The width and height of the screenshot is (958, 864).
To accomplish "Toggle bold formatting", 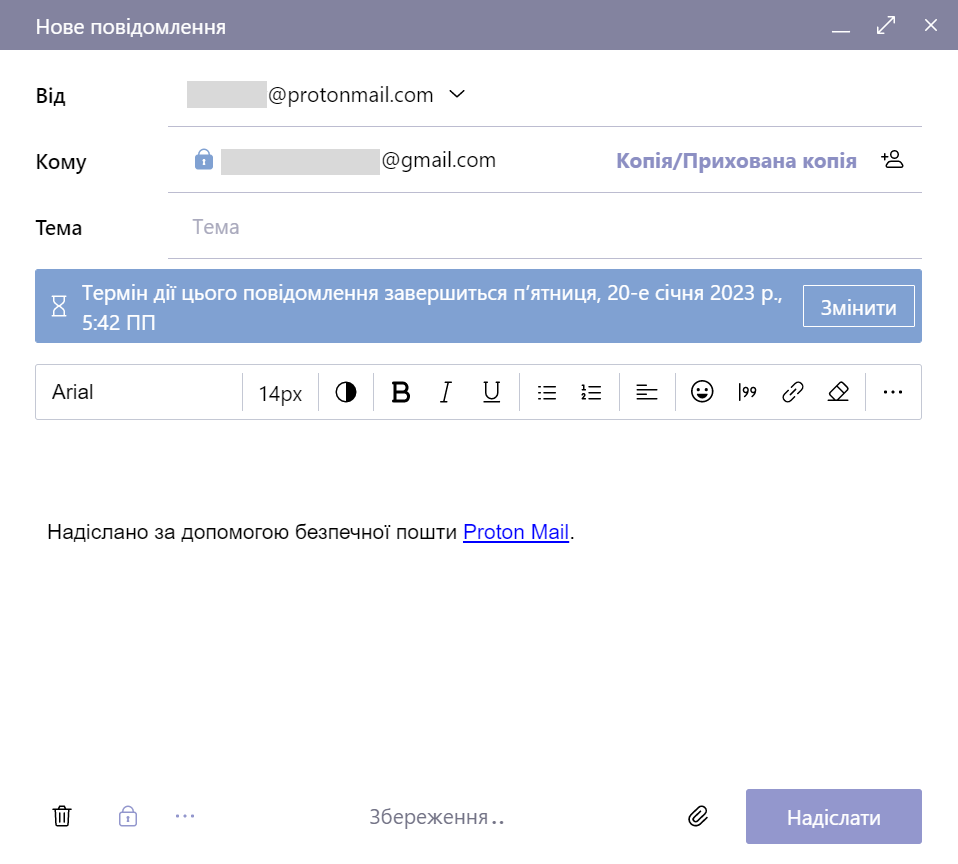I will pos(400,392).
